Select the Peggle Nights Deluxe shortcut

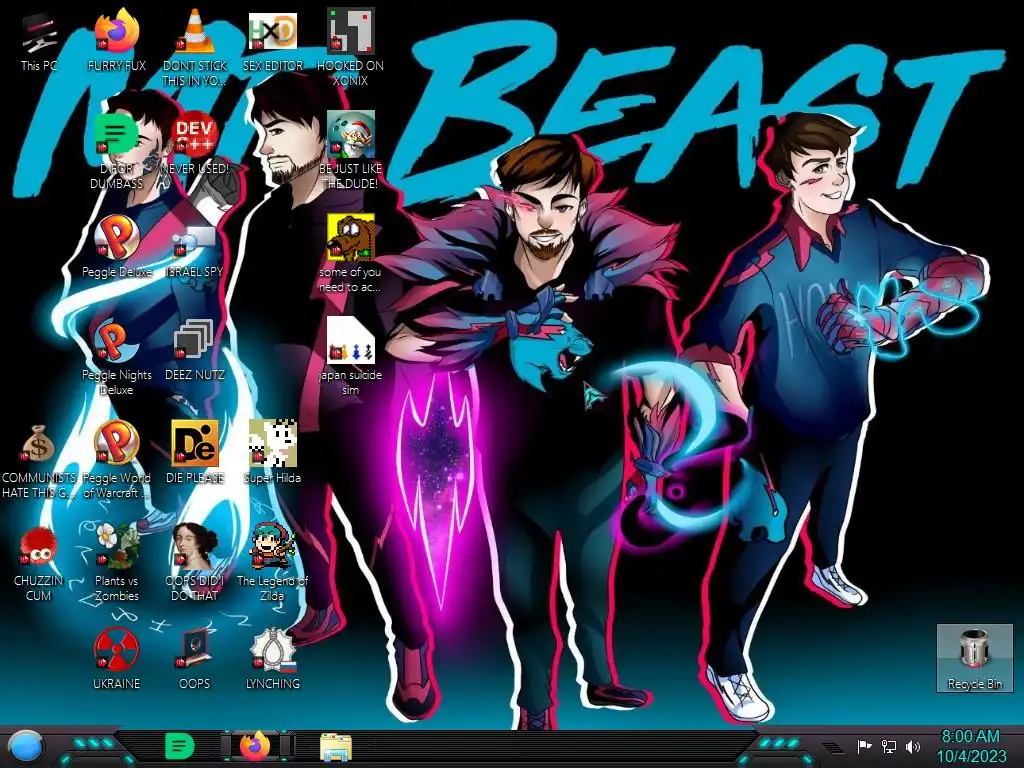pyautogui.click(x=116, y=357)
